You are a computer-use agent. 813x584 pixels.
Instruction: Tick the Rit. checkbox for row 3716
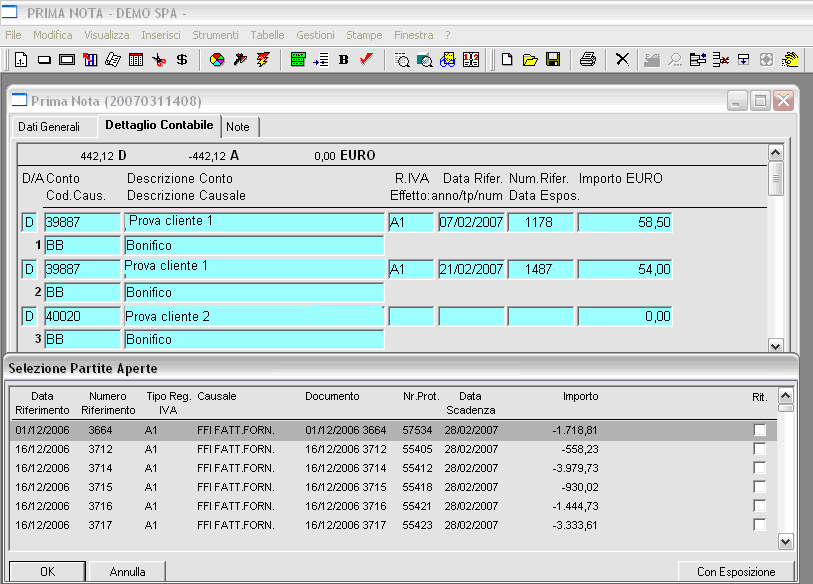coord(760,506)
